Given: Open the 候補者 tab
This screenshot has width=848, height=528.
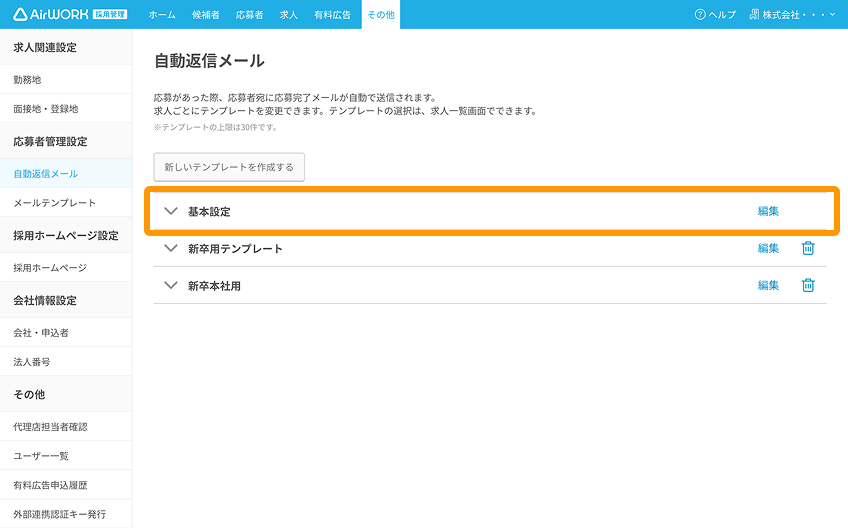Looking at the screenshot, I should pos(206,15).
